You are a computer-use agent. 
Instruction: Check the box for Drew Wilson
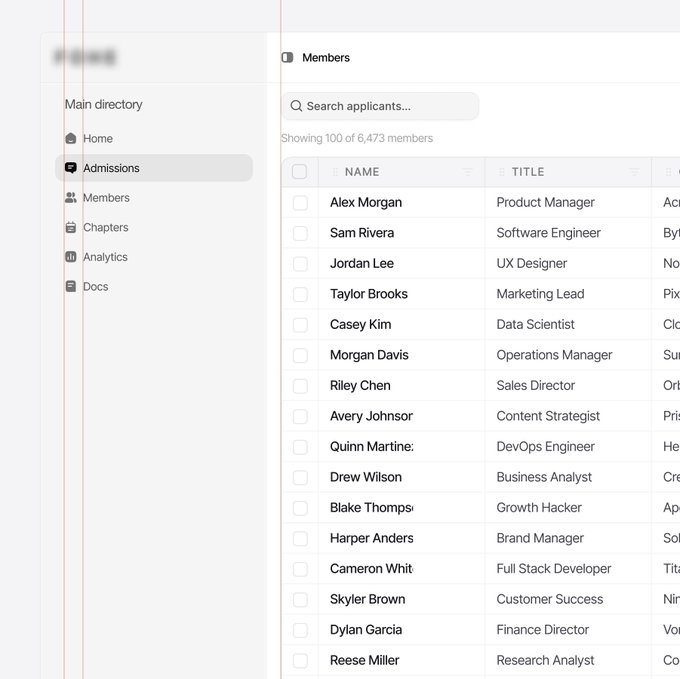[300, 477]
